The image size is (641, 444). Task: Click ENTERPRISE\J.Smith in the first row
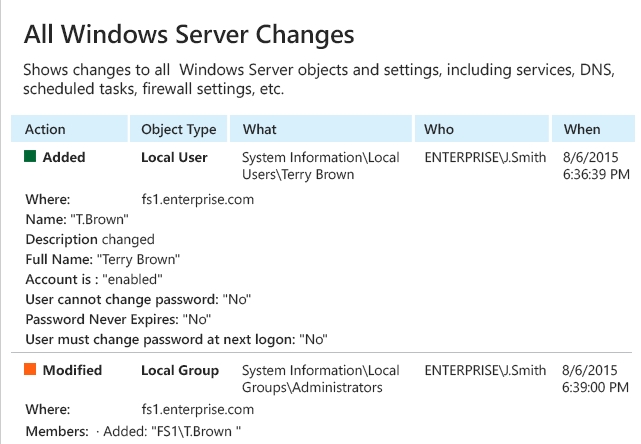coord(485,157)
